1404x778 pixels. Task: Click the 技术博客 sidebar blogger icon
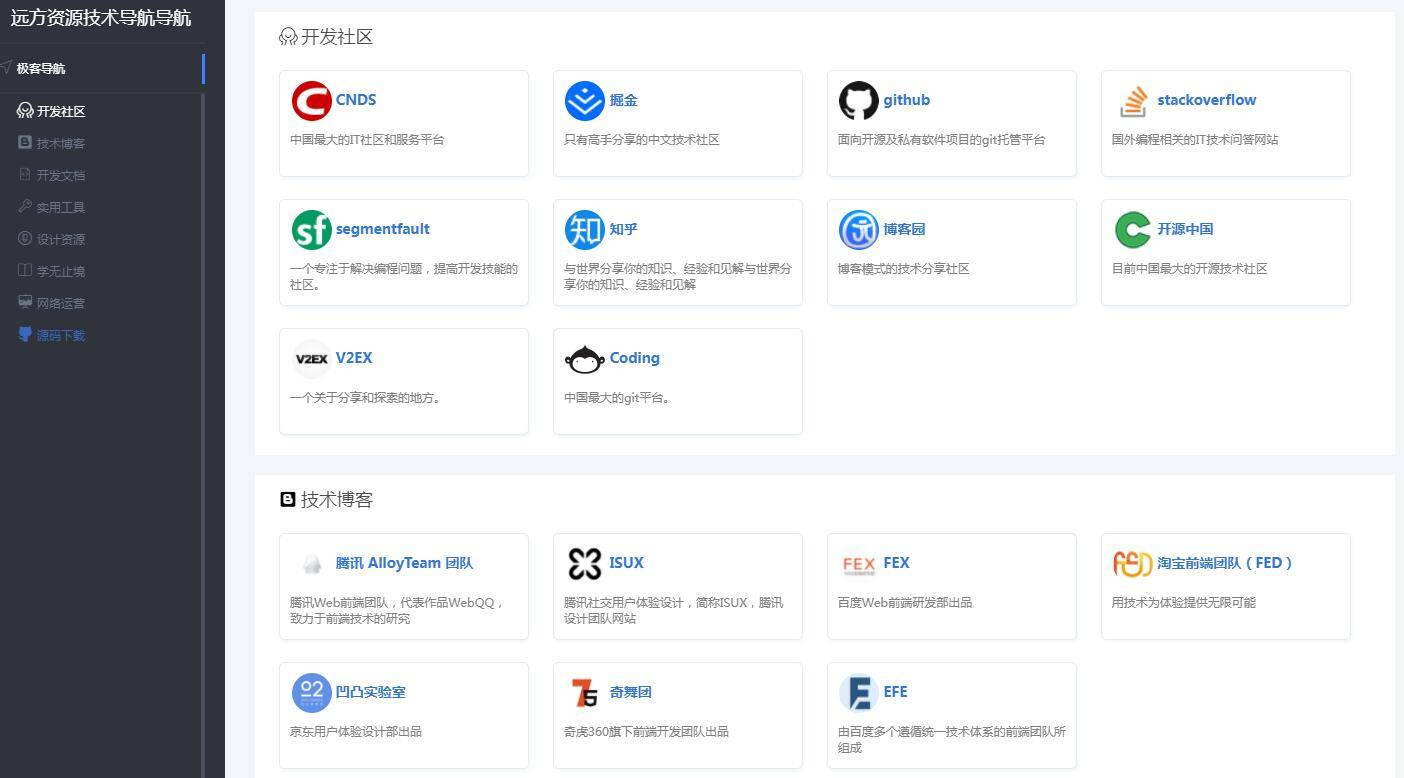coord(25,142)
